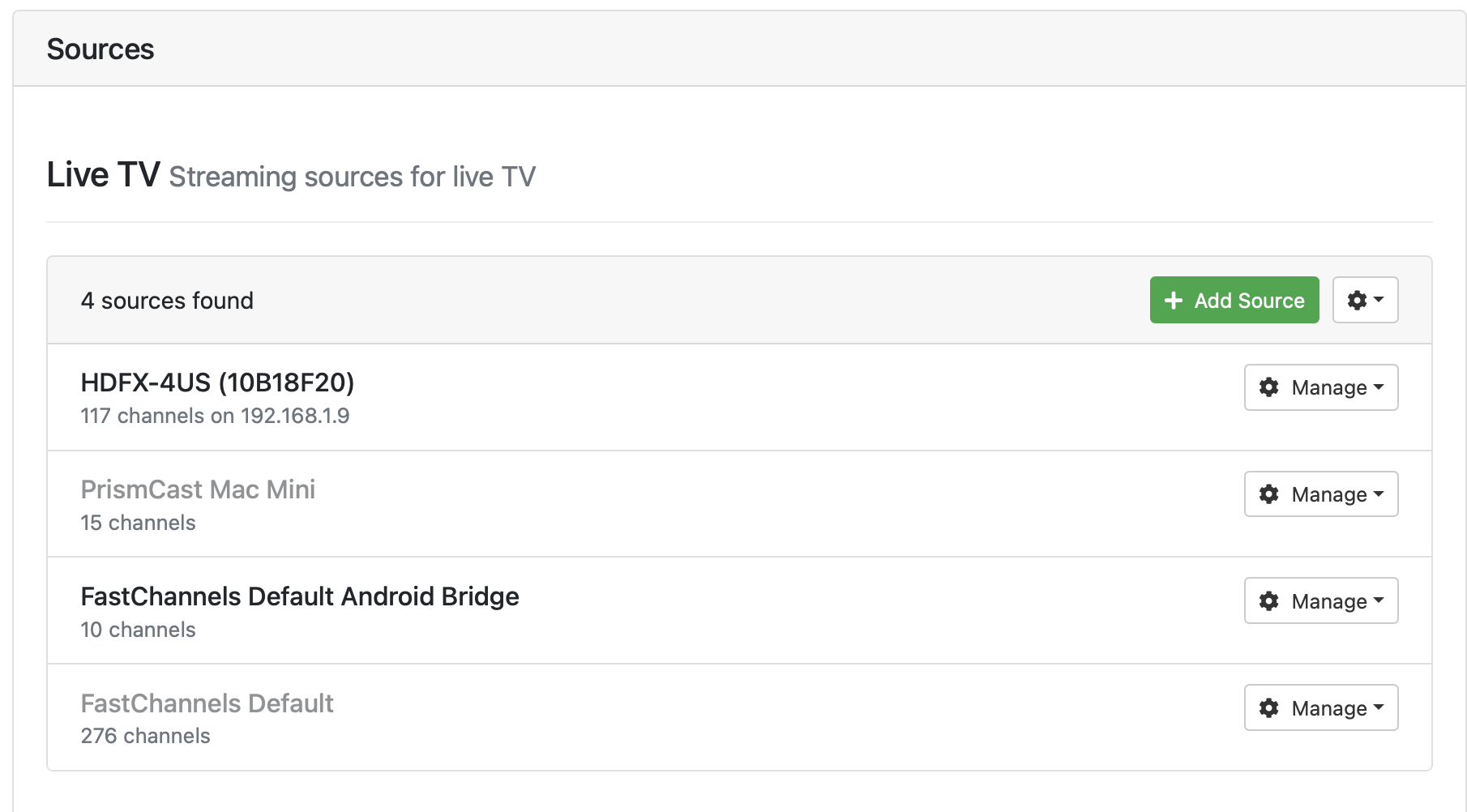This screenshot has width=1467, height=812.
Task: Click the 117 channels on 192.168.1.9 text
Action: tap(215, 416)
